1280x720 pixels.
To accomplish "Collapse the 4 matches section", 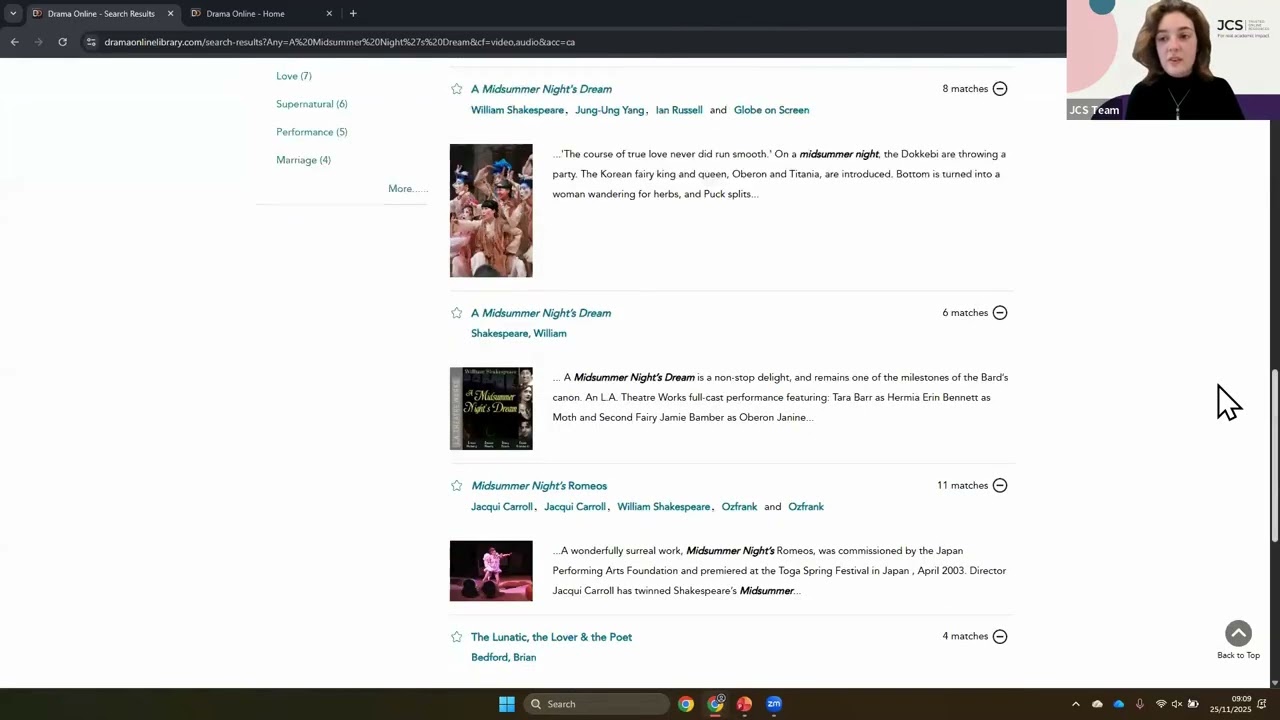I will click(1000, 636).
